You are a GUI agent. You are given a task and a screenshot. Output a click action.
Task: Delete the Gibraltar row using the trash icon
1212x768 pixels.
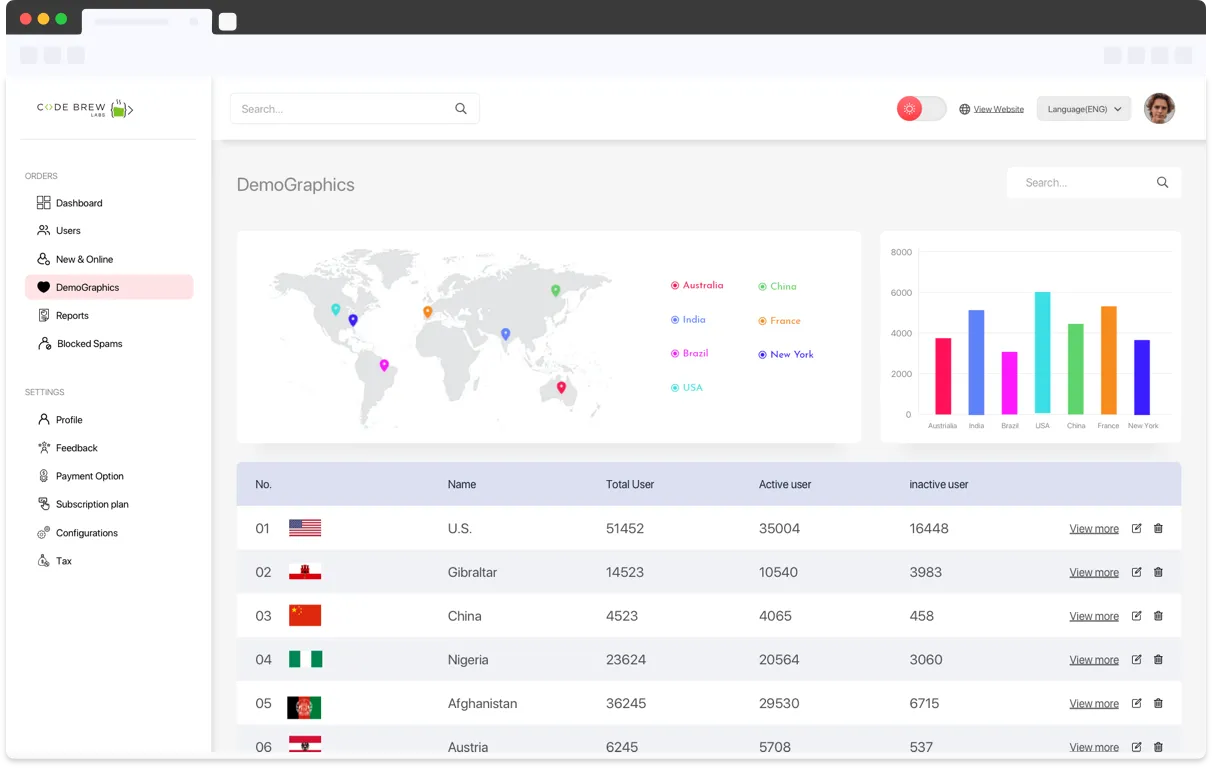(x=1158, y=572)
